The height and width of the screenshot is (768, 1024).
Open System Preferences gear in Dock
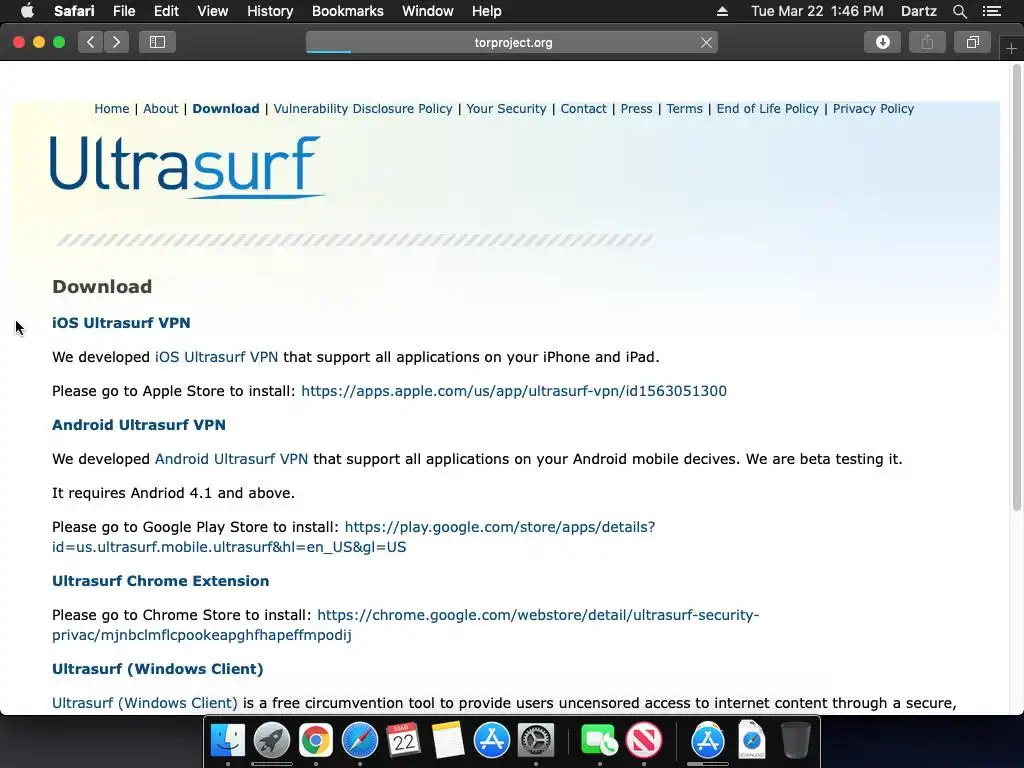[536, 741]
